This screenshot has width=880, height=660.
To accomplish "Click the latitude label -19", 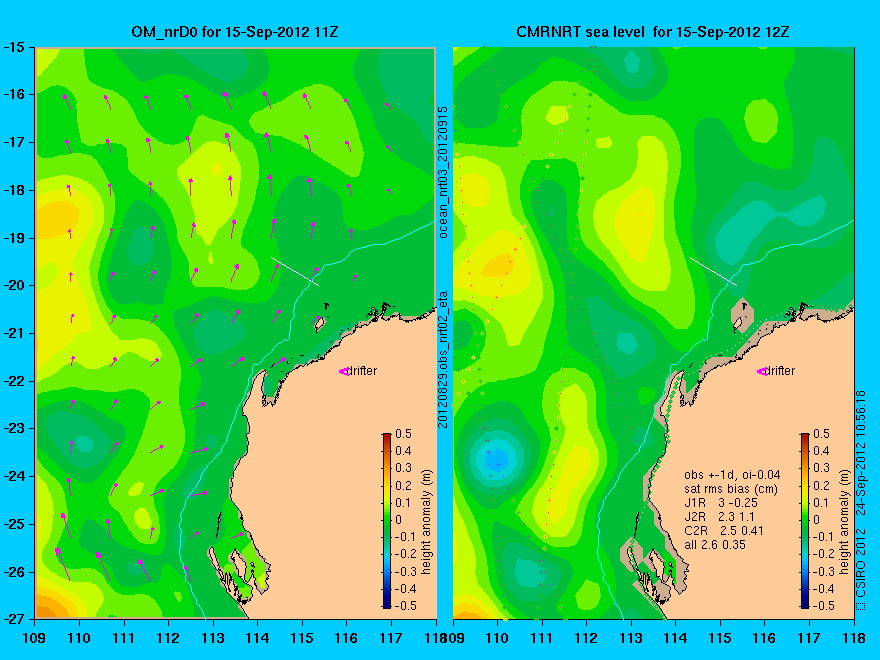I will [14, 238].
